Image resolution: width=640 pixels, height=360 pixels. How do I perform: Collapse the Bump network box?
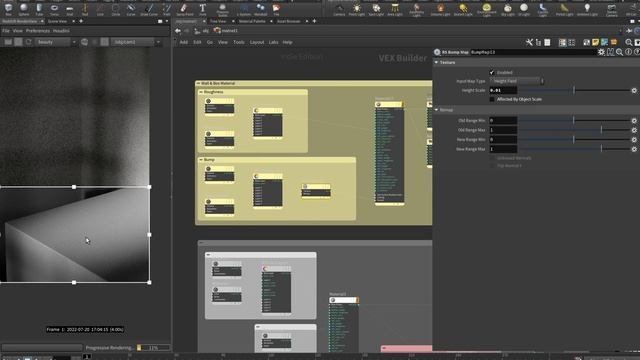tap(201, 160)
